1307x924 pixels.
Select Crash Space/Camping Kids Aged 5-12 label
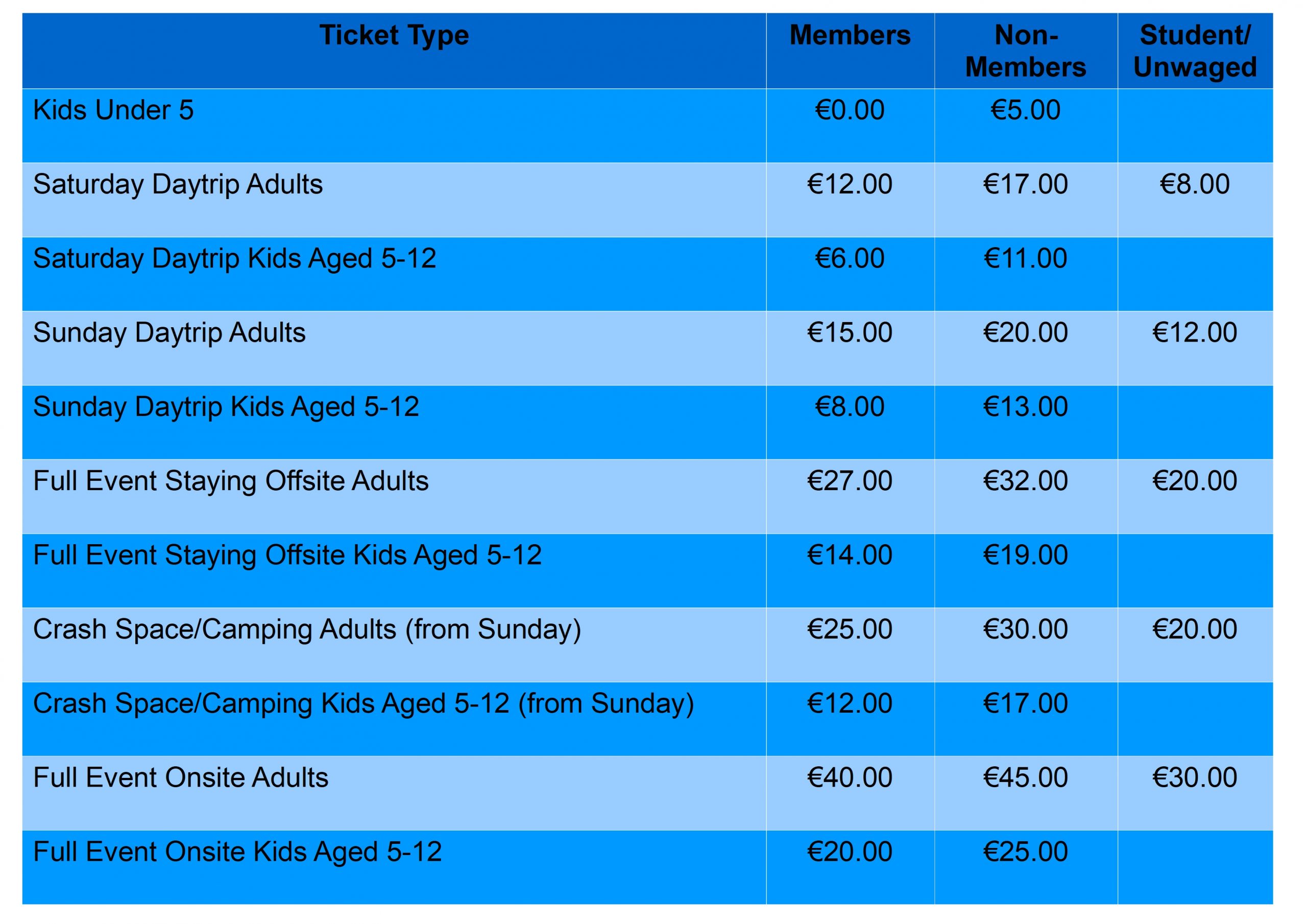[364, 704]
